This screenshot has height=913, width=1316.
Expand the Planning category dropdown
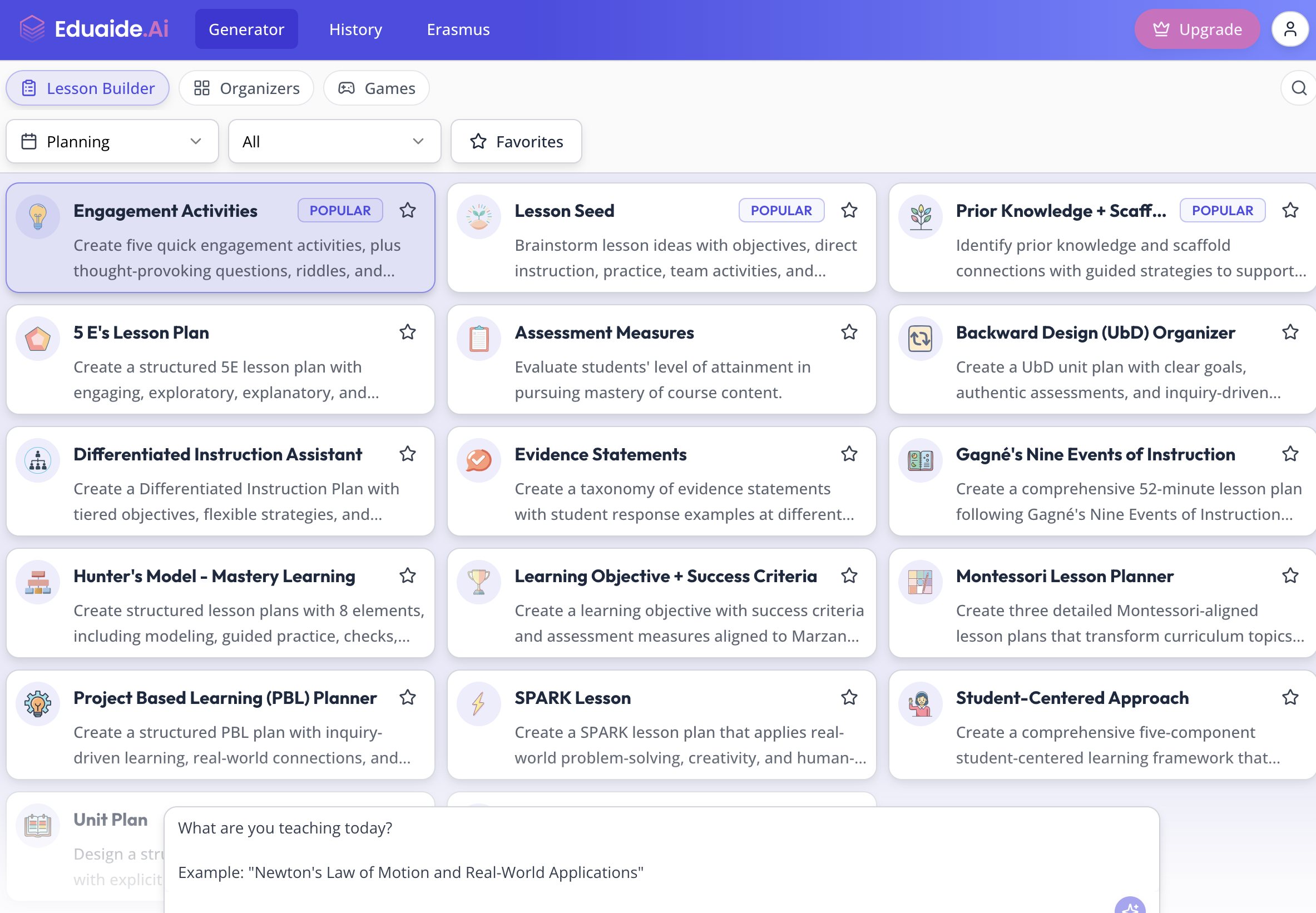pyautogui.click(x=112, y=141)
